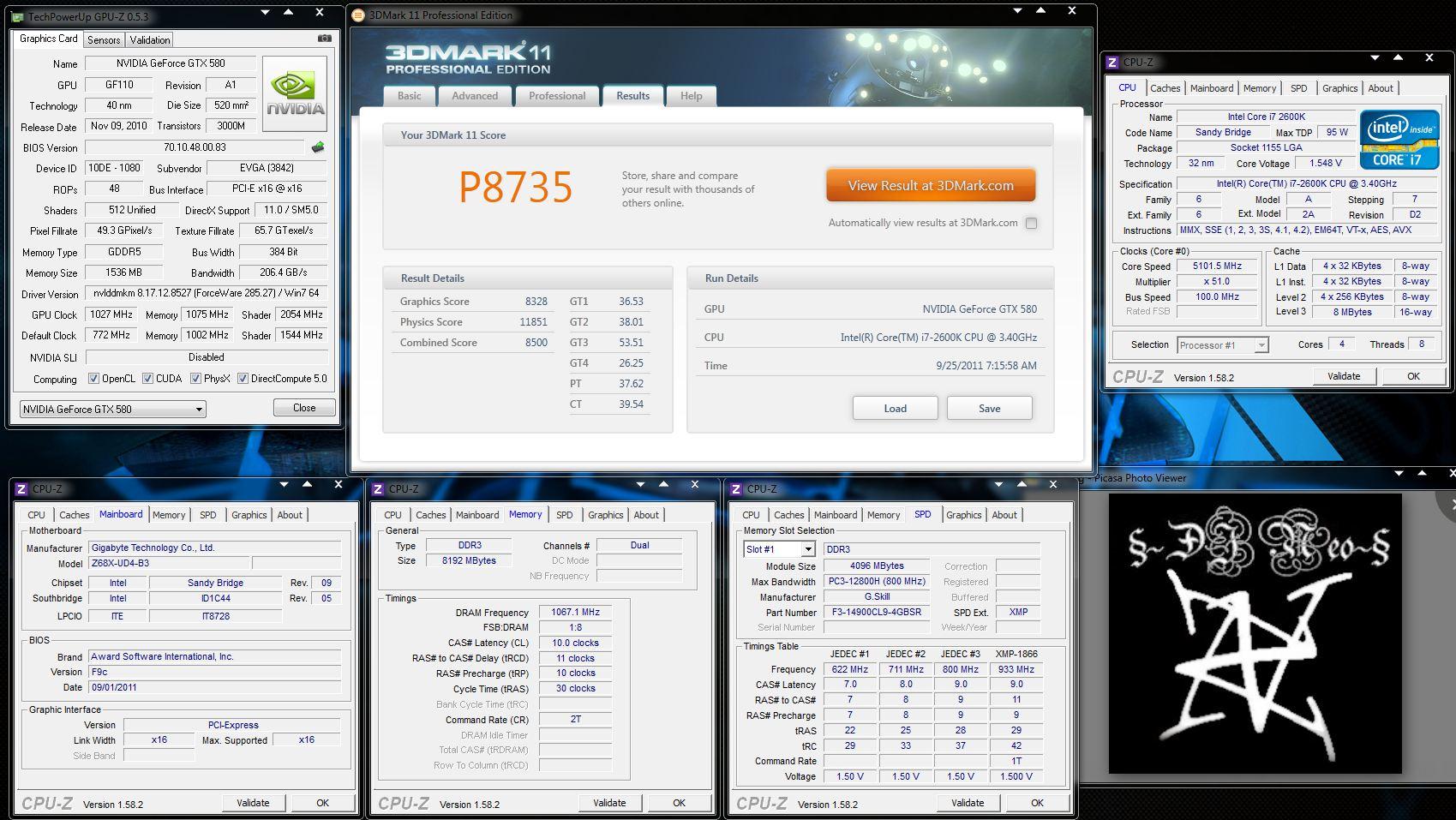This screenshot has height=820, width=1456.
Task: Open the Help tab in 3DMark 11
Action: coord(691,96)
